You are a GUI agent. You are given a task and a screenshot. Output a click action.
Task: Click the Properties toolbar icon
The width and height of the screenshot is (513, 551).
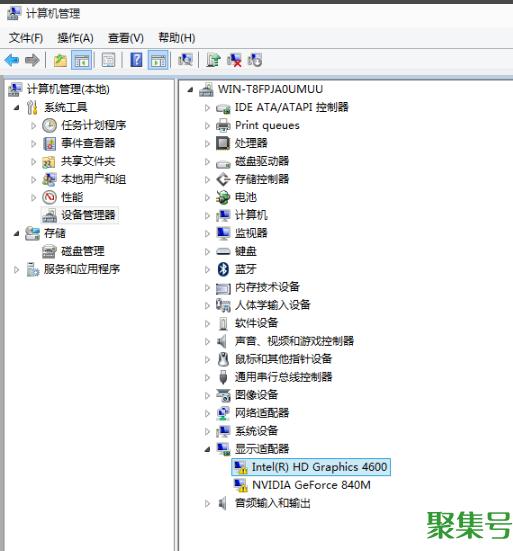(108, 60)
